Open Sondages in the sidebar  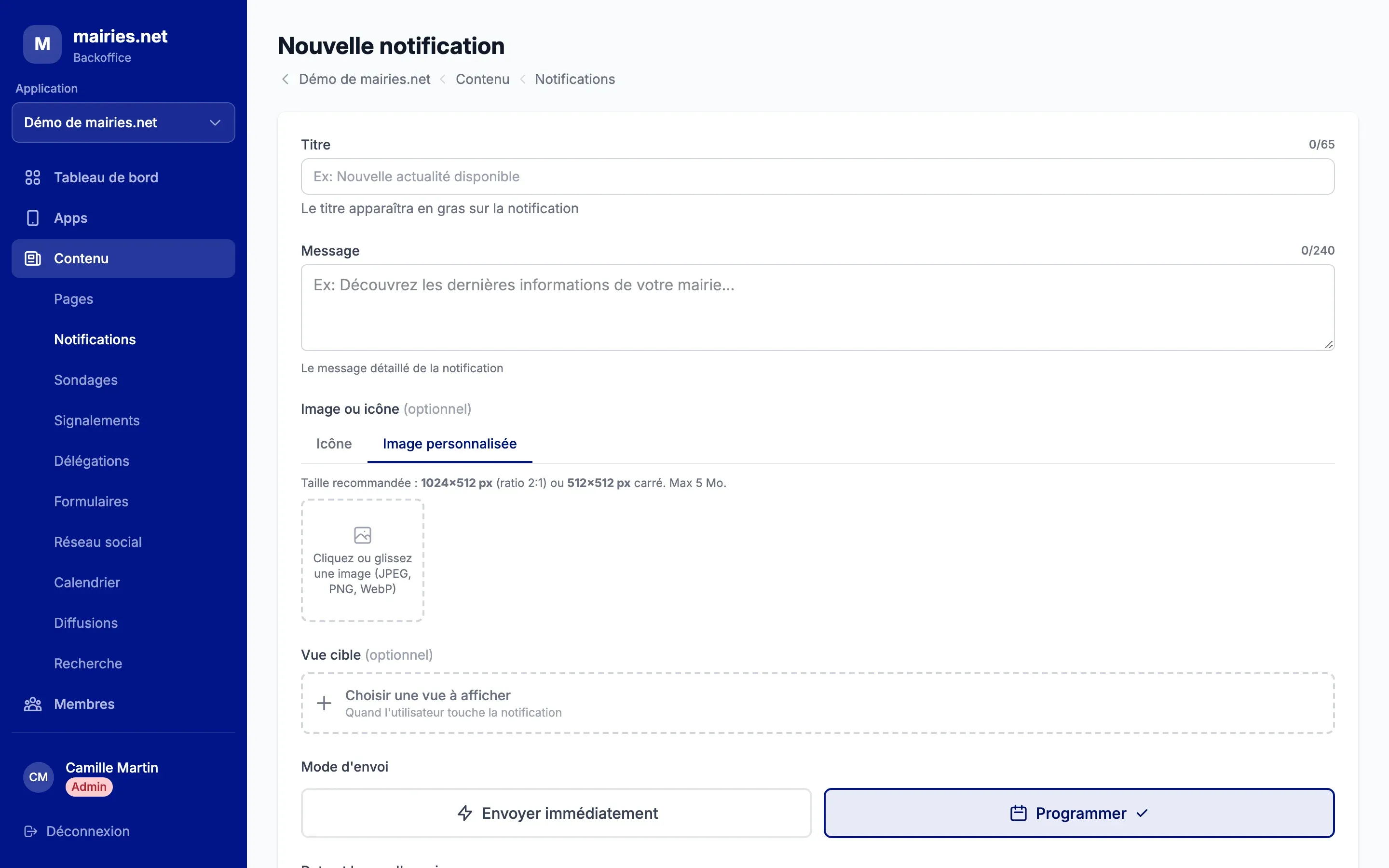tap(85, 380)
